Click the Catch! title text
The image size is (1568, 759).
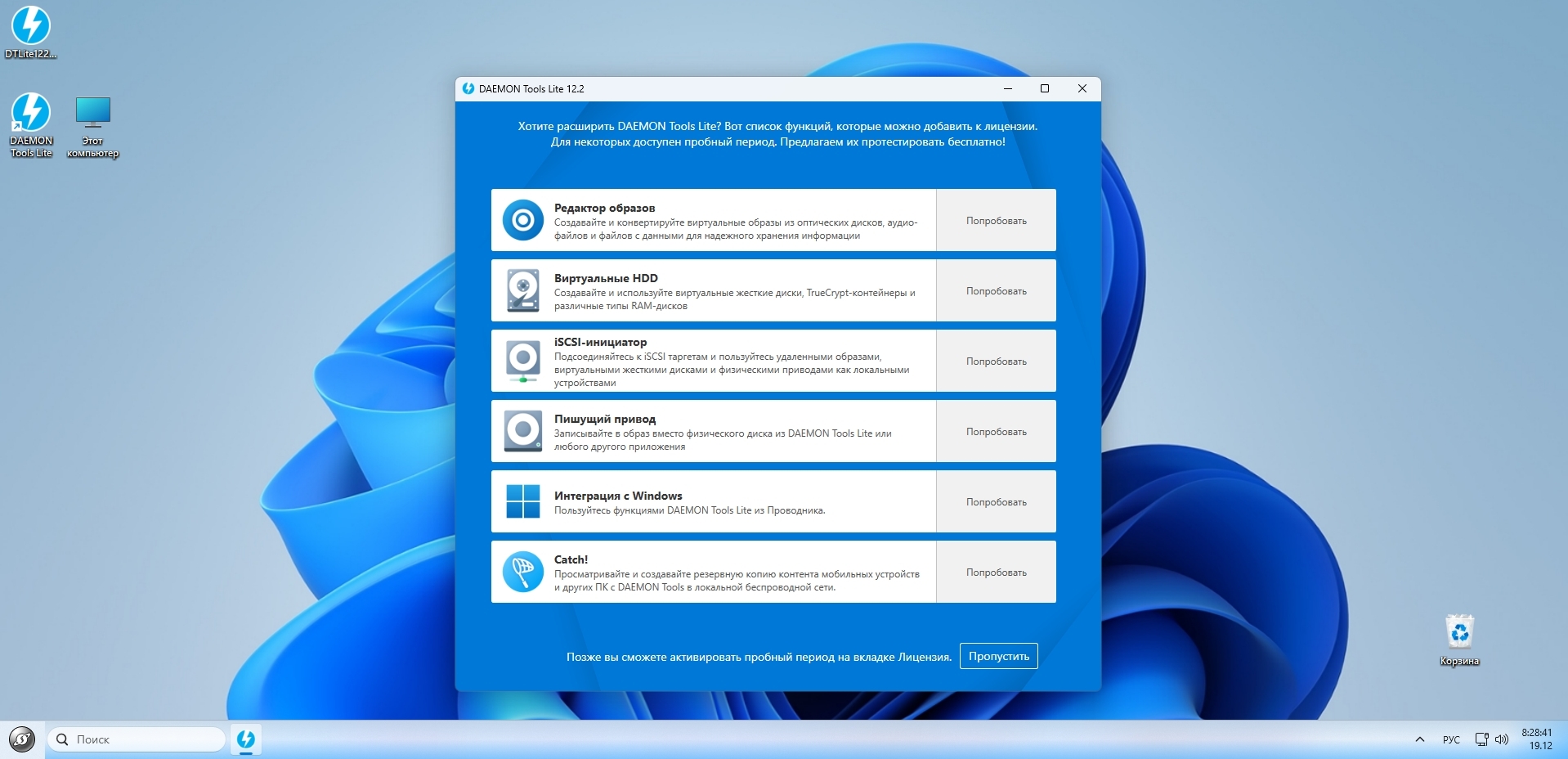pos(571,559)
